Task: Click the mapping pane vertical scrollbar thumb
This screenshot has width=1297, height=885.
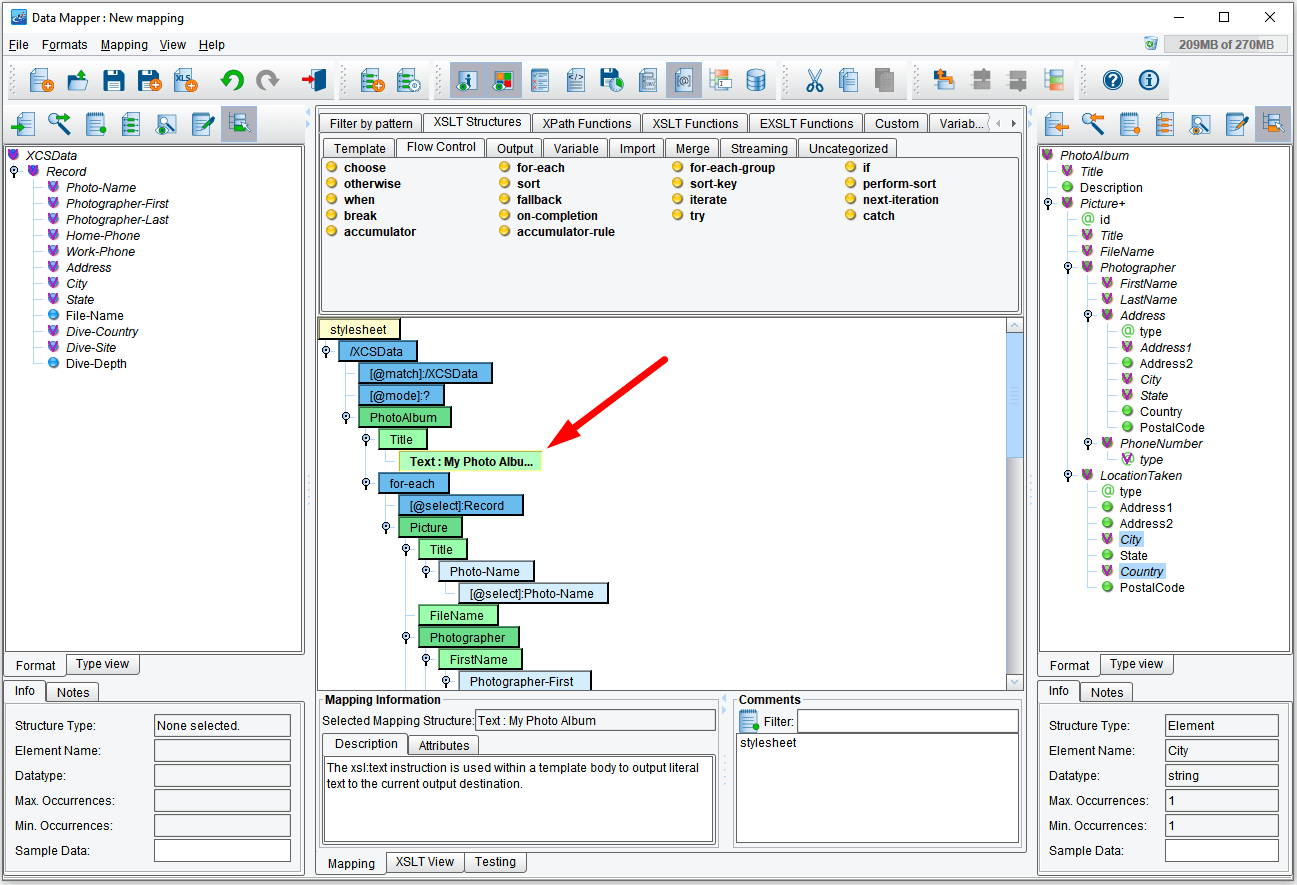Action: coord(1015,395)
